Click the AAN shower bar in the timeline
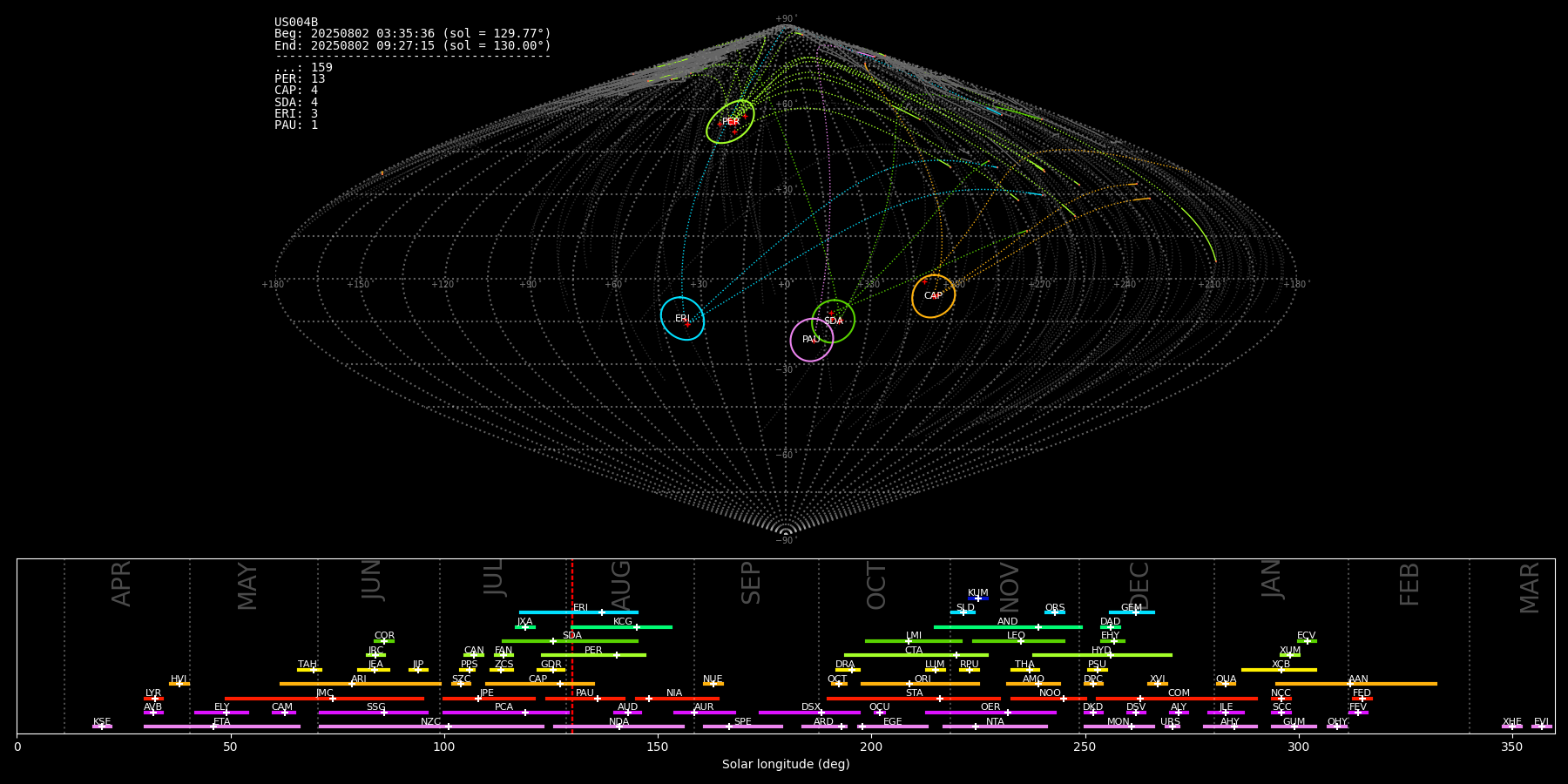This screenshot has width=1568, height=784. coord(1356,684)
